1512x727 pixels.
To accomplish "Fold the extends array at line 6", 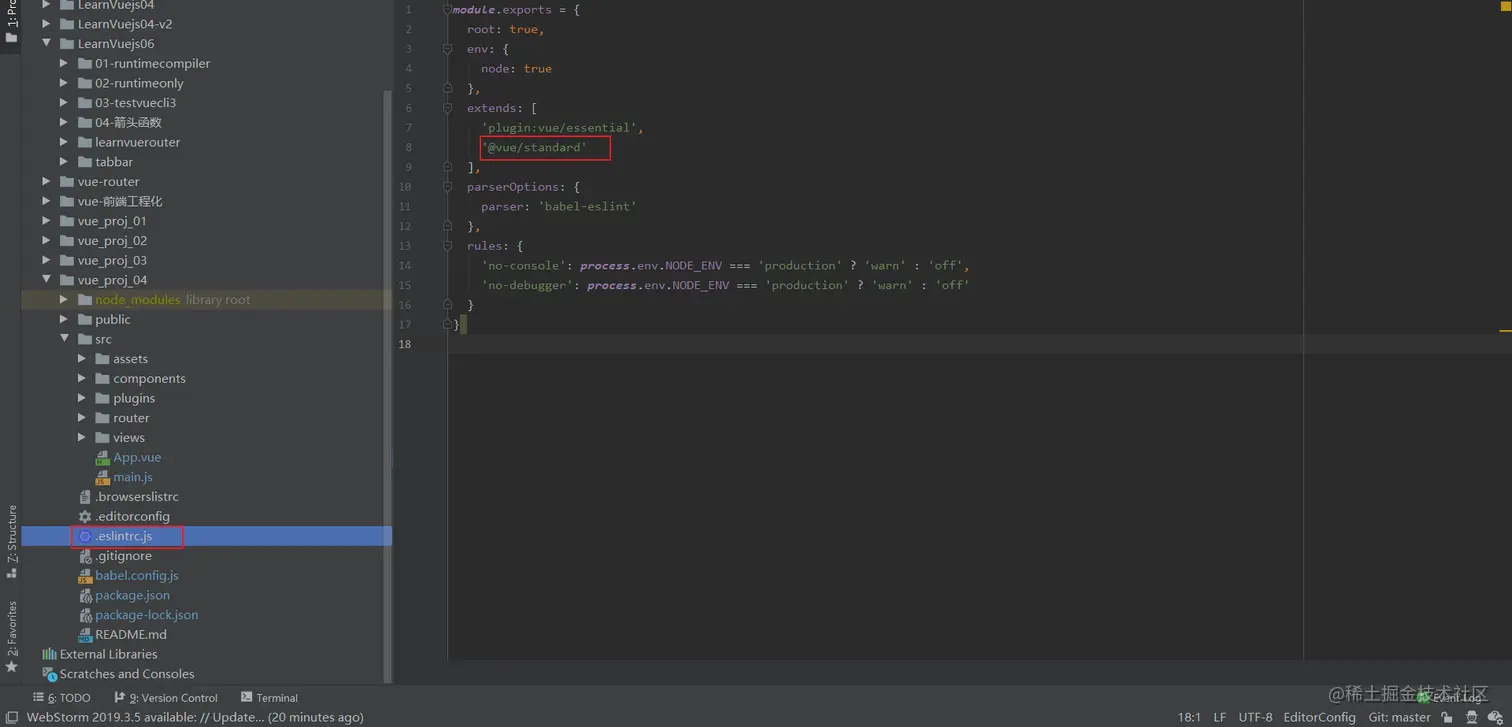I will tap(447, 108).
